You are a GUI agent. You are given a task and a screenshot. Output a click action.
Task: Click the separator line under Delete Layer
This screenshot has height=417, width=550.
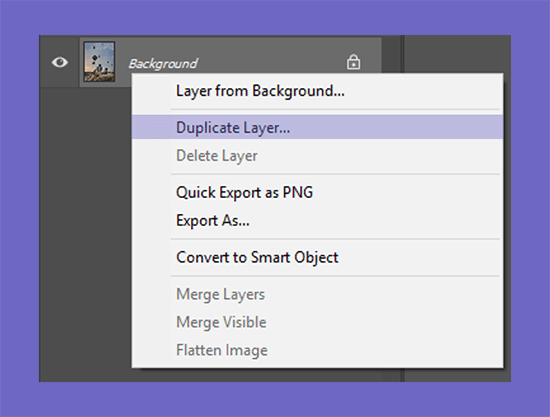(x=335, y=174)
